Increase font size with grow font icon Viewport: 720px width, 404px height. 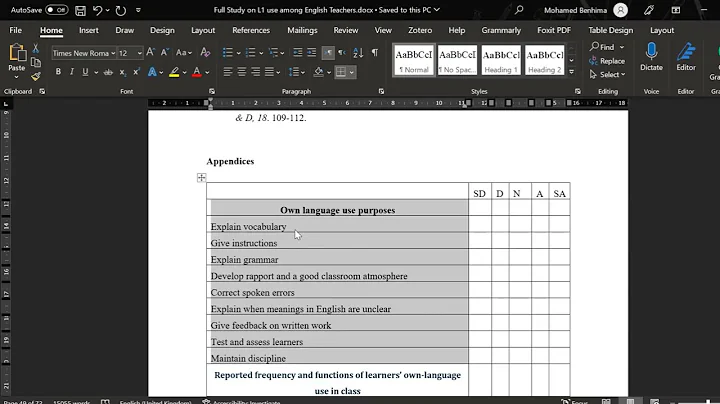pos(150,52)
